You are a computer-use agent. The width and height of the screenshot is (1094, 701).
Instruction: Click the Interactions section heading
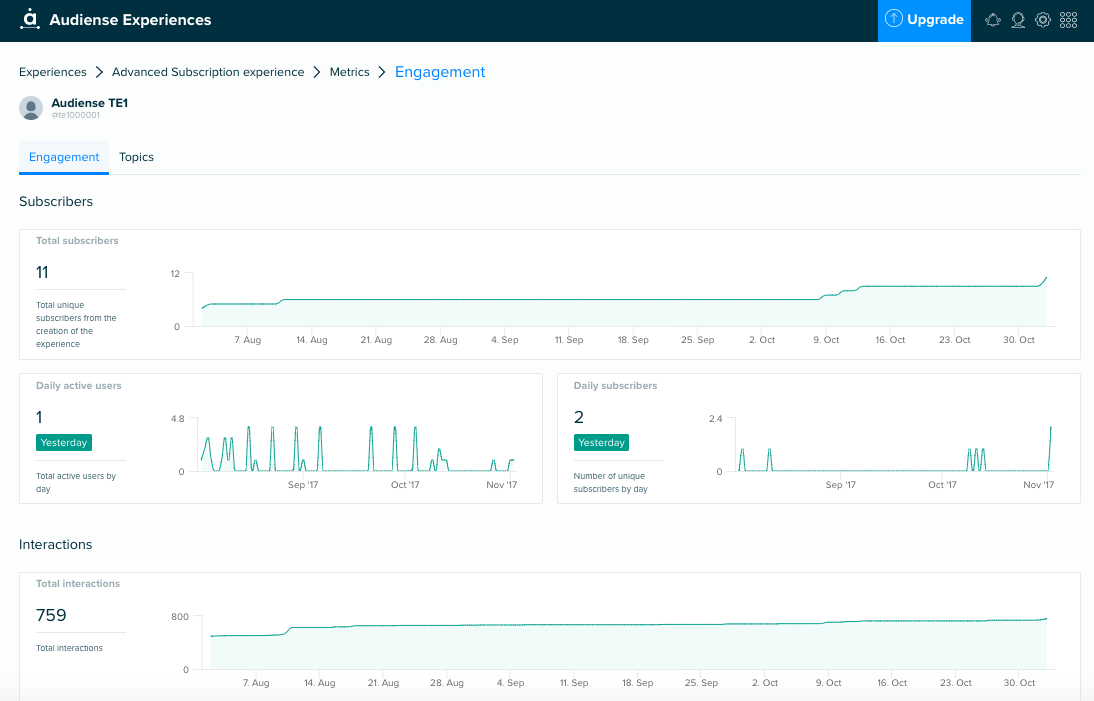tap(56, 545)
